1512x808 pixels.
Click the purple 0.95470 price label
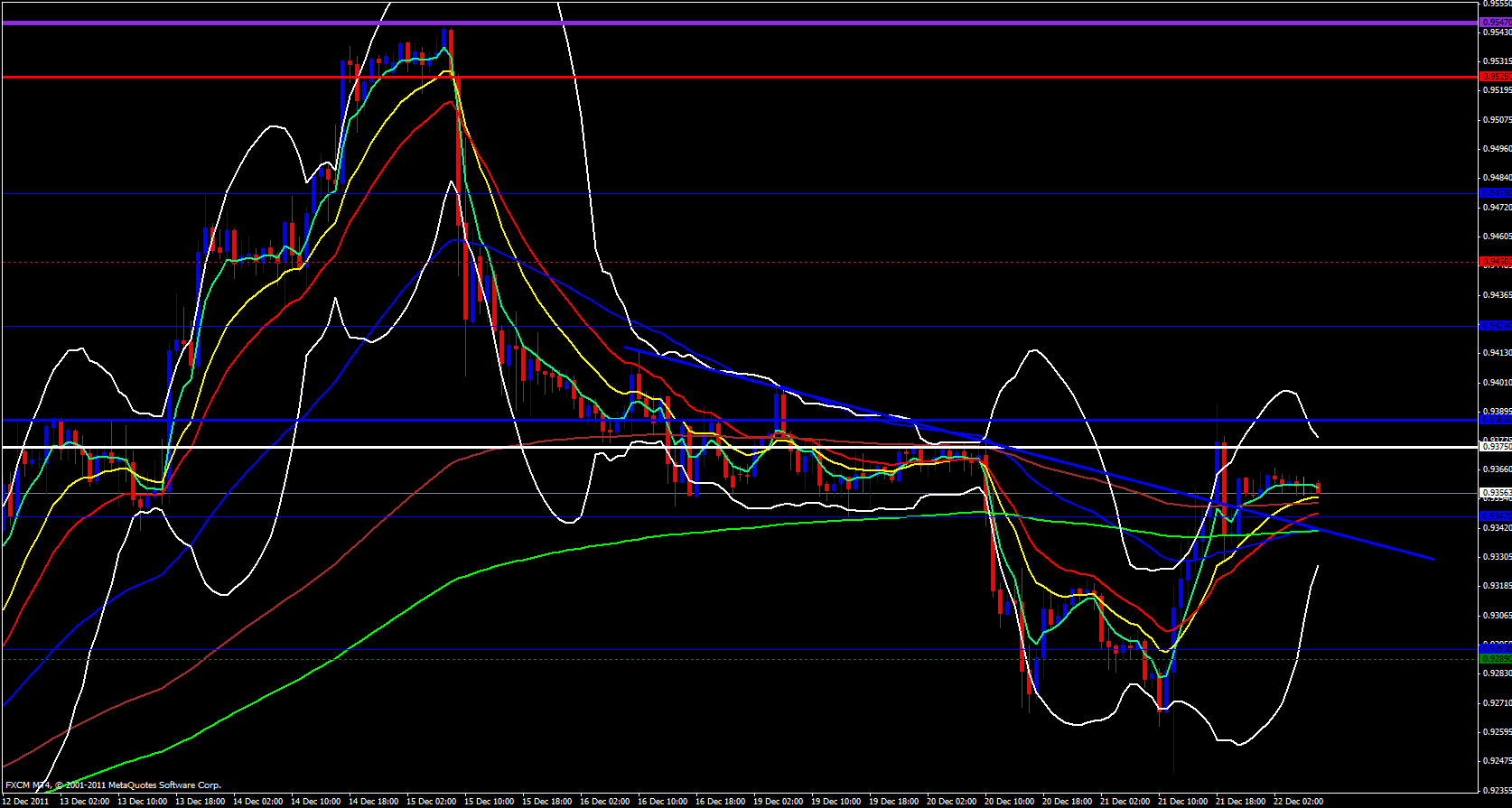coord(1495,23)
